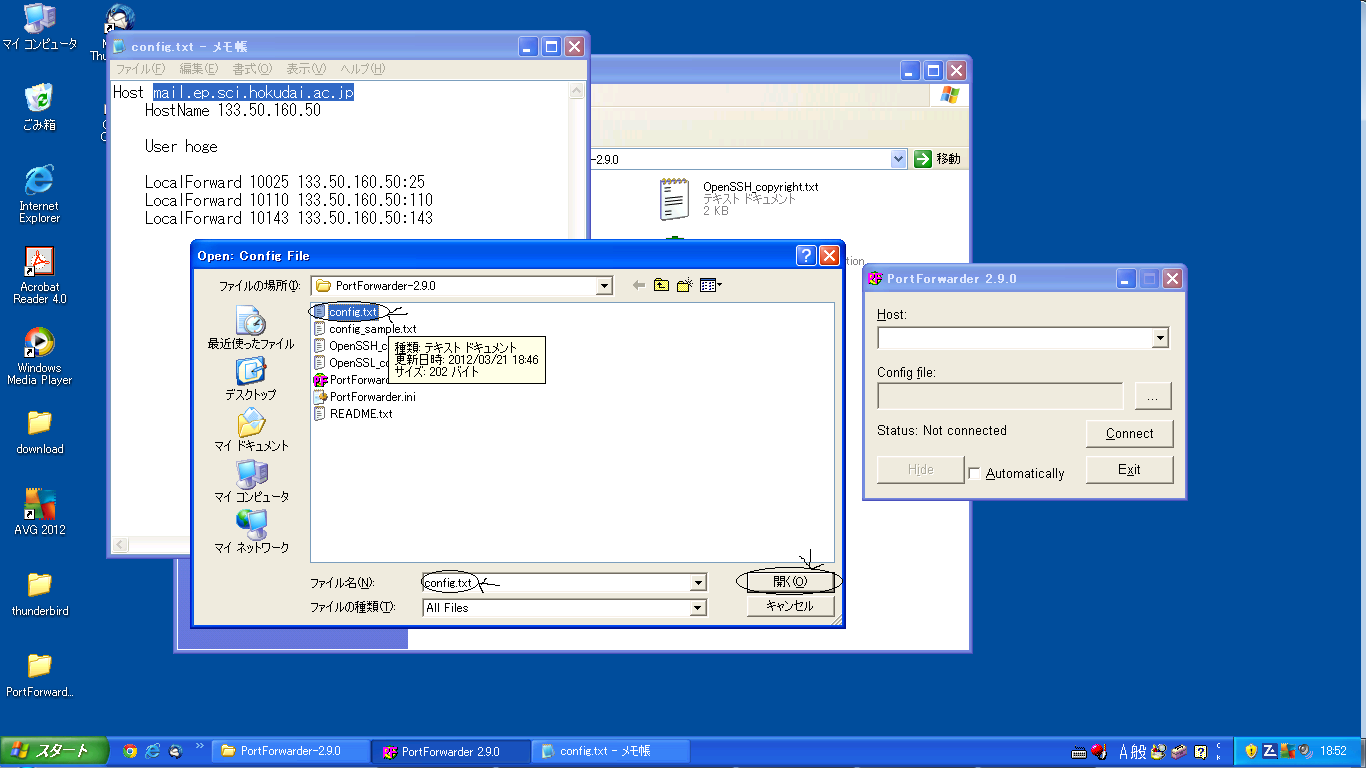Open 編集(E) menu in Notepad
Image resolution: width=1366 pixels, height=768 pixels.
(x=198, y=69)
